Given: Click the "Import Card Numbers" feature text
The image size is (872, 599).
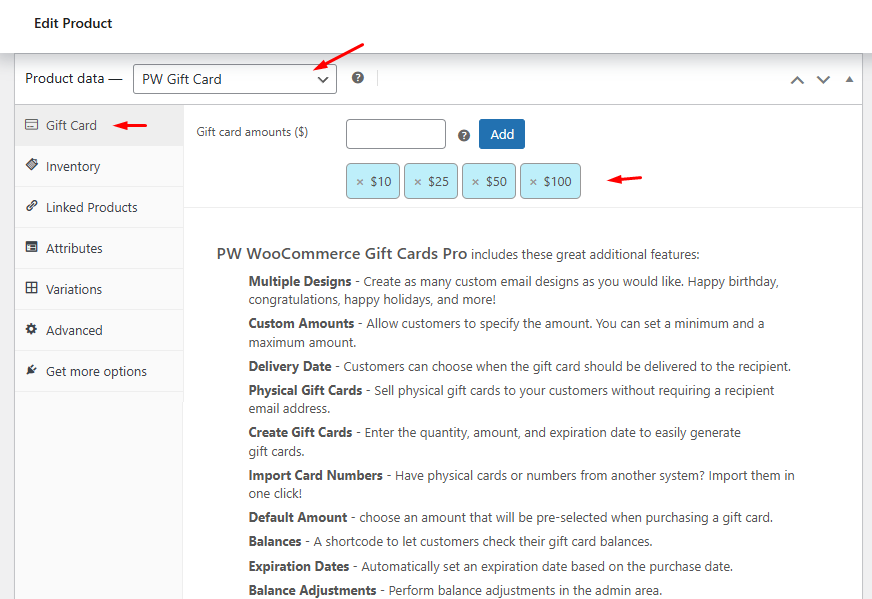Looking at the screenshot, I should click(x=315, y=476).
